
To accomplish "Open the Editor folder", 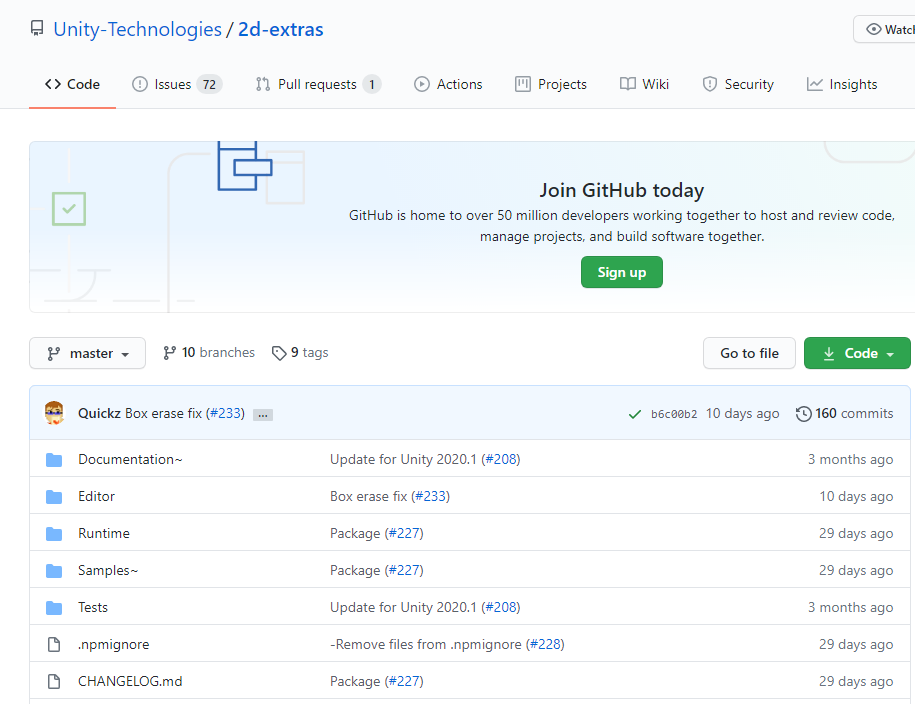I will 96,496.
